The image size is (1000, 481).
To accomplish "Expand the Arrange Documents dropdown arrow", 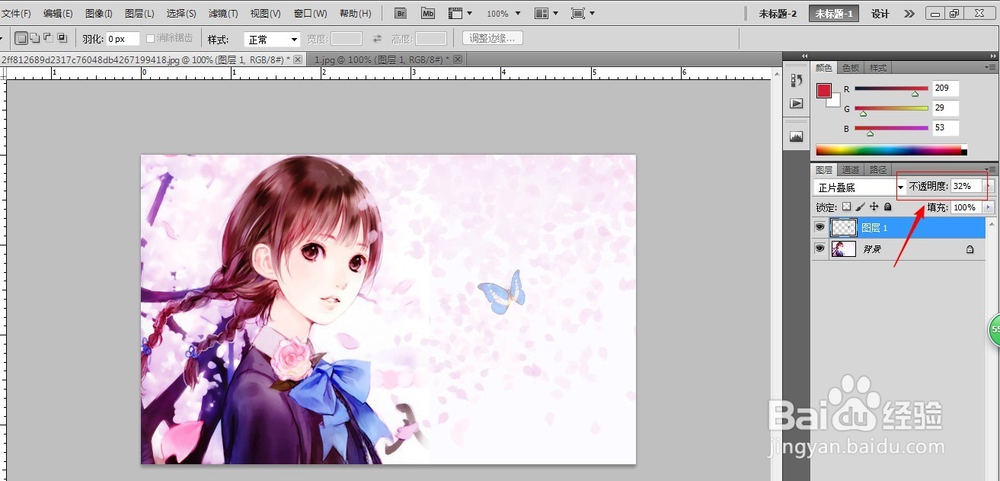I will 556,13.
